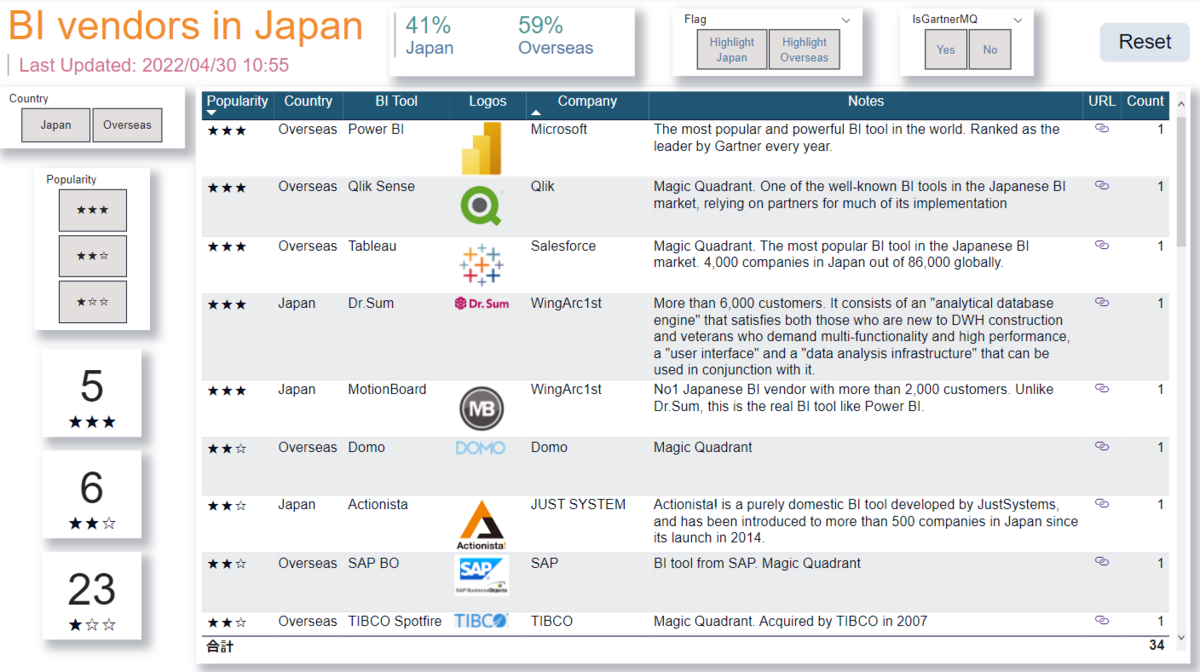The height and width of the screenshot is (672, 1200).
Task: Click the BI vendors in Japan title
Action: pos(186,26)
